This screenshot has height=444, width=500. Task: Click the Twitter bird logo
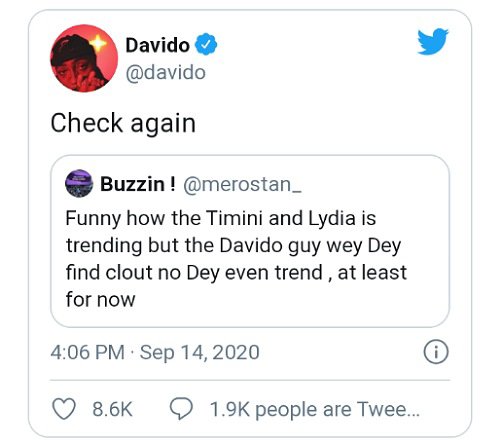pyautogui.click(x=433, y=41)
